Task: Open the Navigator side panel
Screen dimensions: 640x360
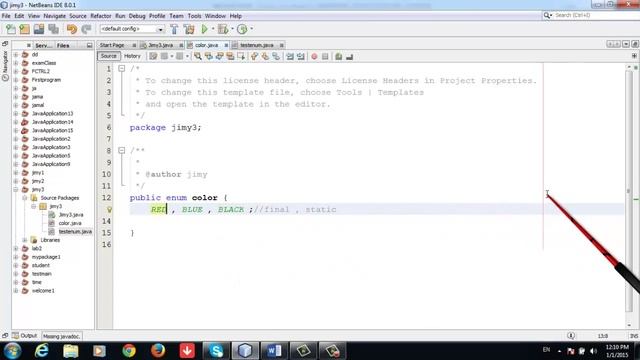Action: coord(5,65)
